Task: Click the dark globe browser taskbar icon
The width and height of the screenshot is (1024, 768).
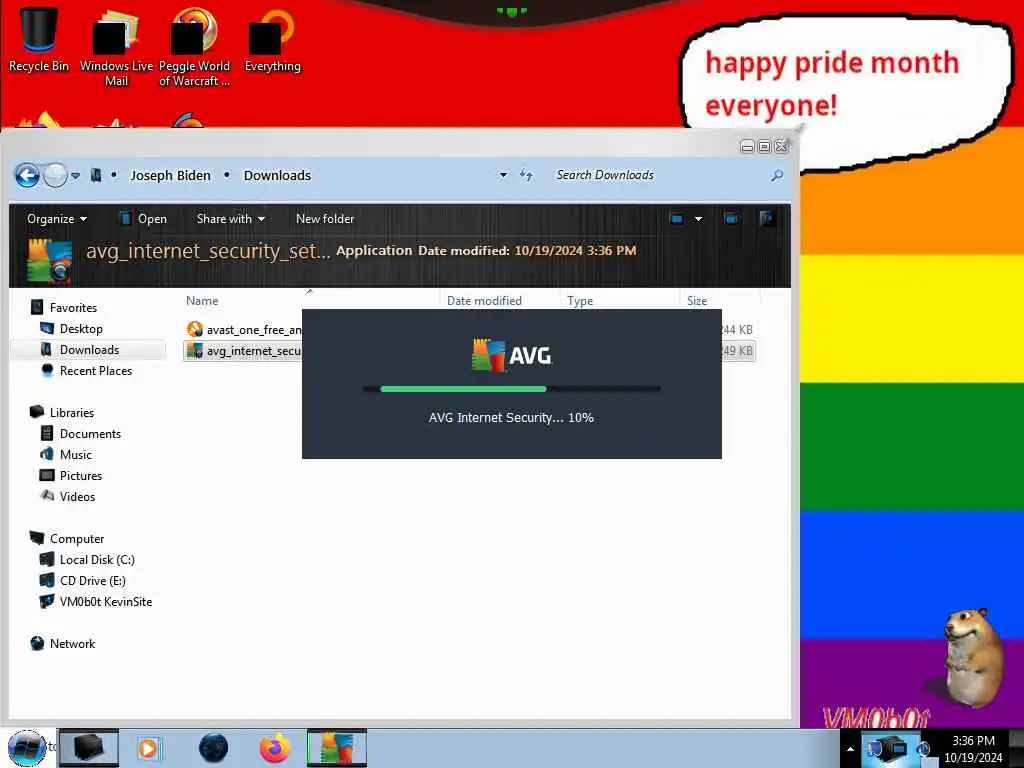Action: coord(214,748)
